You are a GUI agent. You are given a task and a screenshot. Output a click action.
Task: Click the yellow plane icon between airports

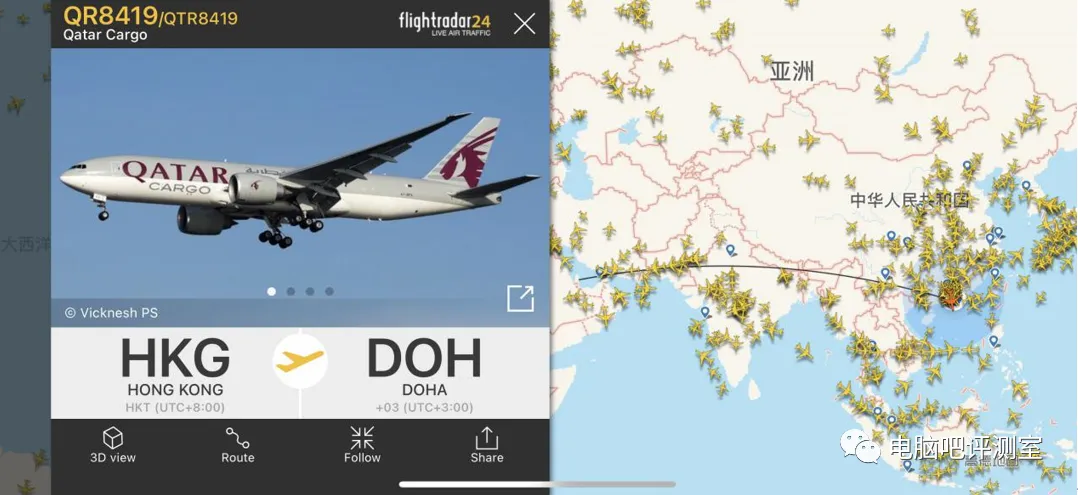coord(300,361)
